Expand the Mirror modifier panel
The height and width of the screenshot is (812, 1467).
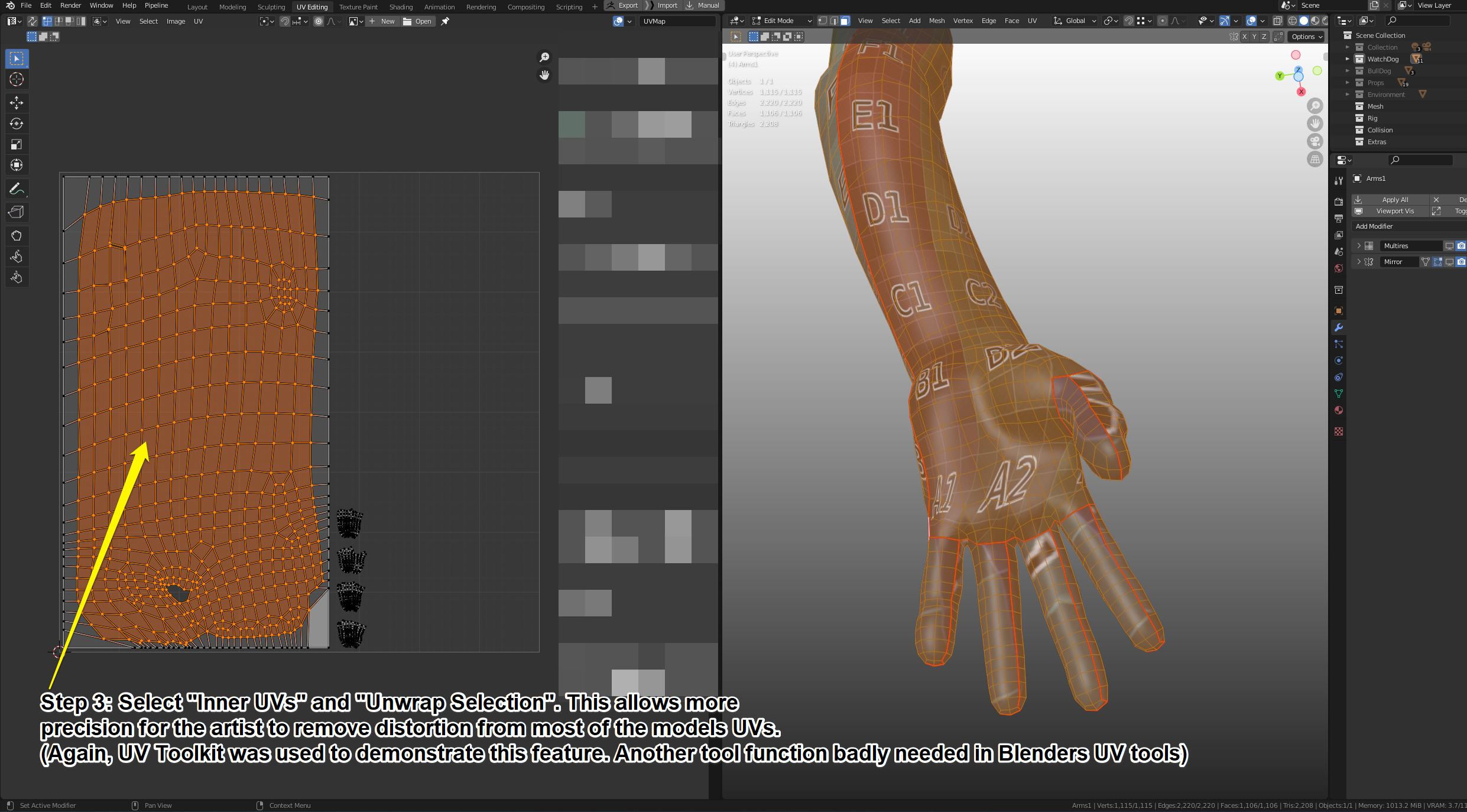[1359, 262]
